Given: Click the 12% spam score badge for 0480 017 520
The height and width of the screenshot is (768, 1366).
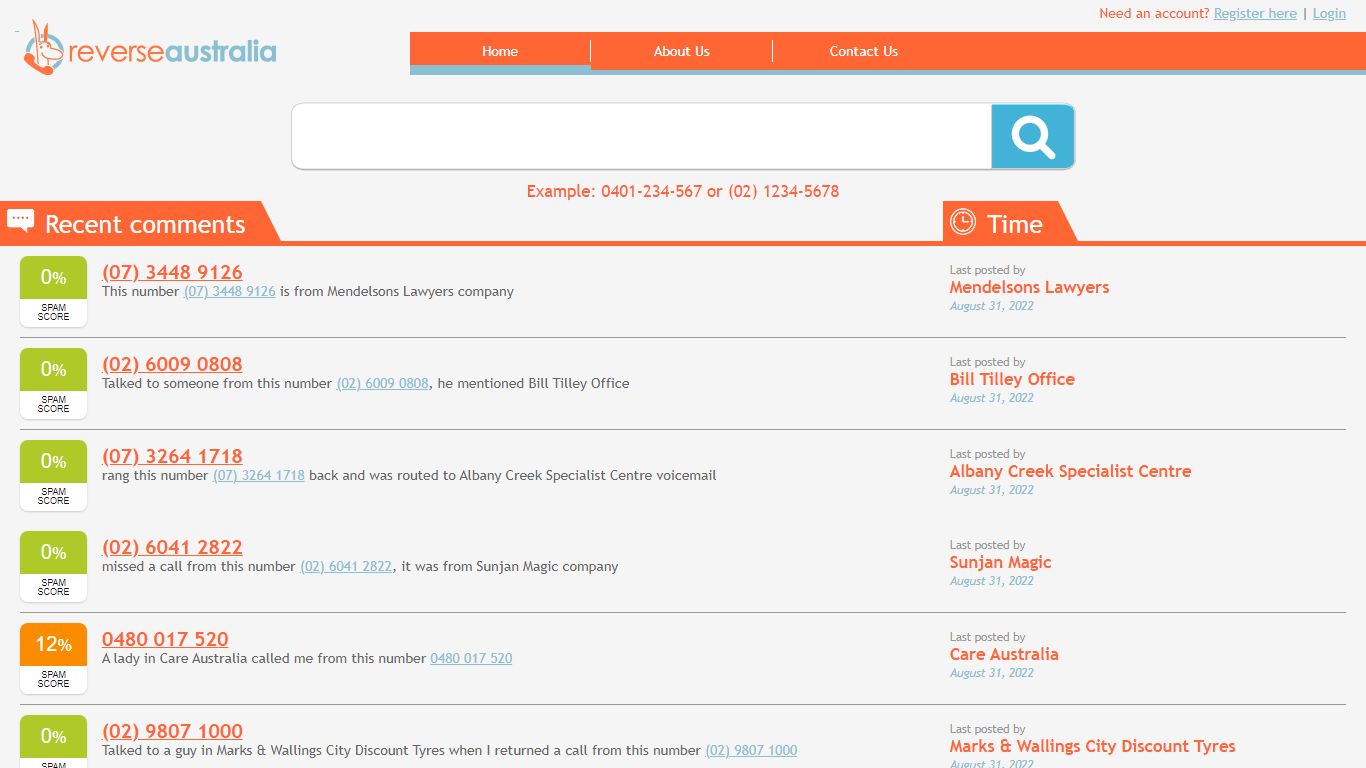Looking at the screenshot, I should point(54,658).
